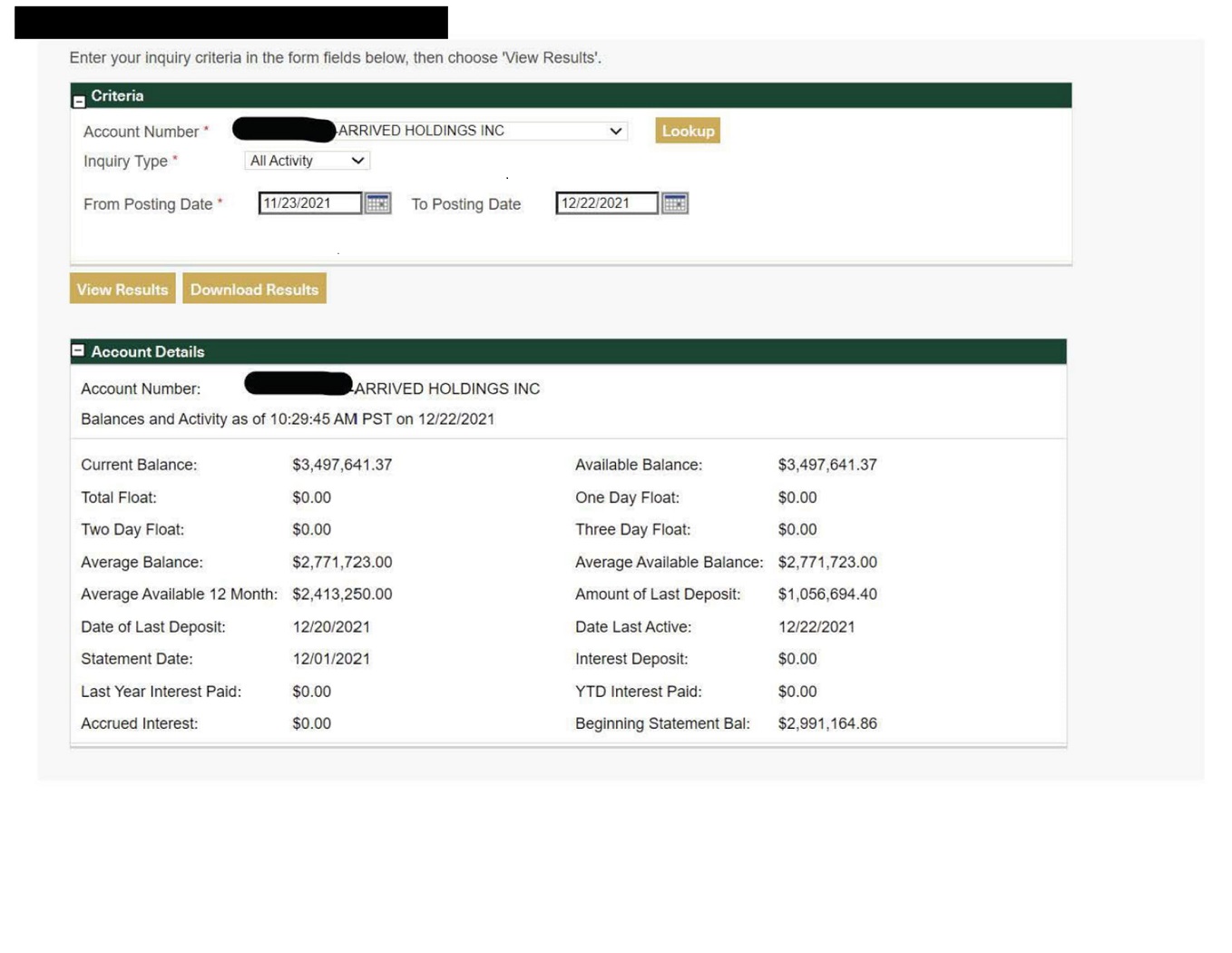Focus the To Posting Date field
This screenshot has width=1232, height=953.
[606, 203]
